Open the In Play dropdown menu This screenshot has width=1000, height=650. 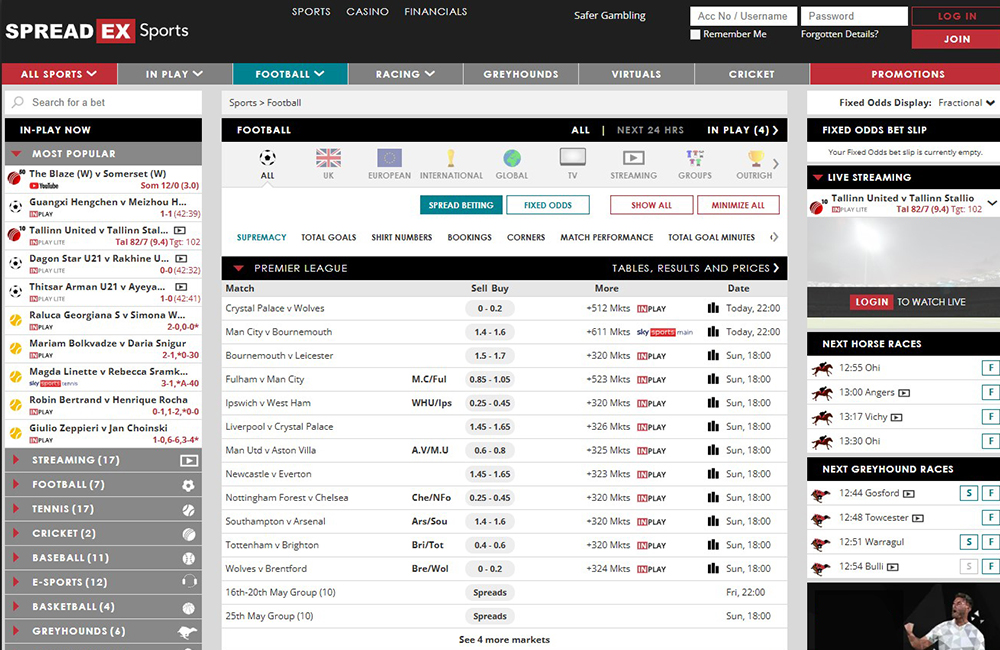(174, 74)
